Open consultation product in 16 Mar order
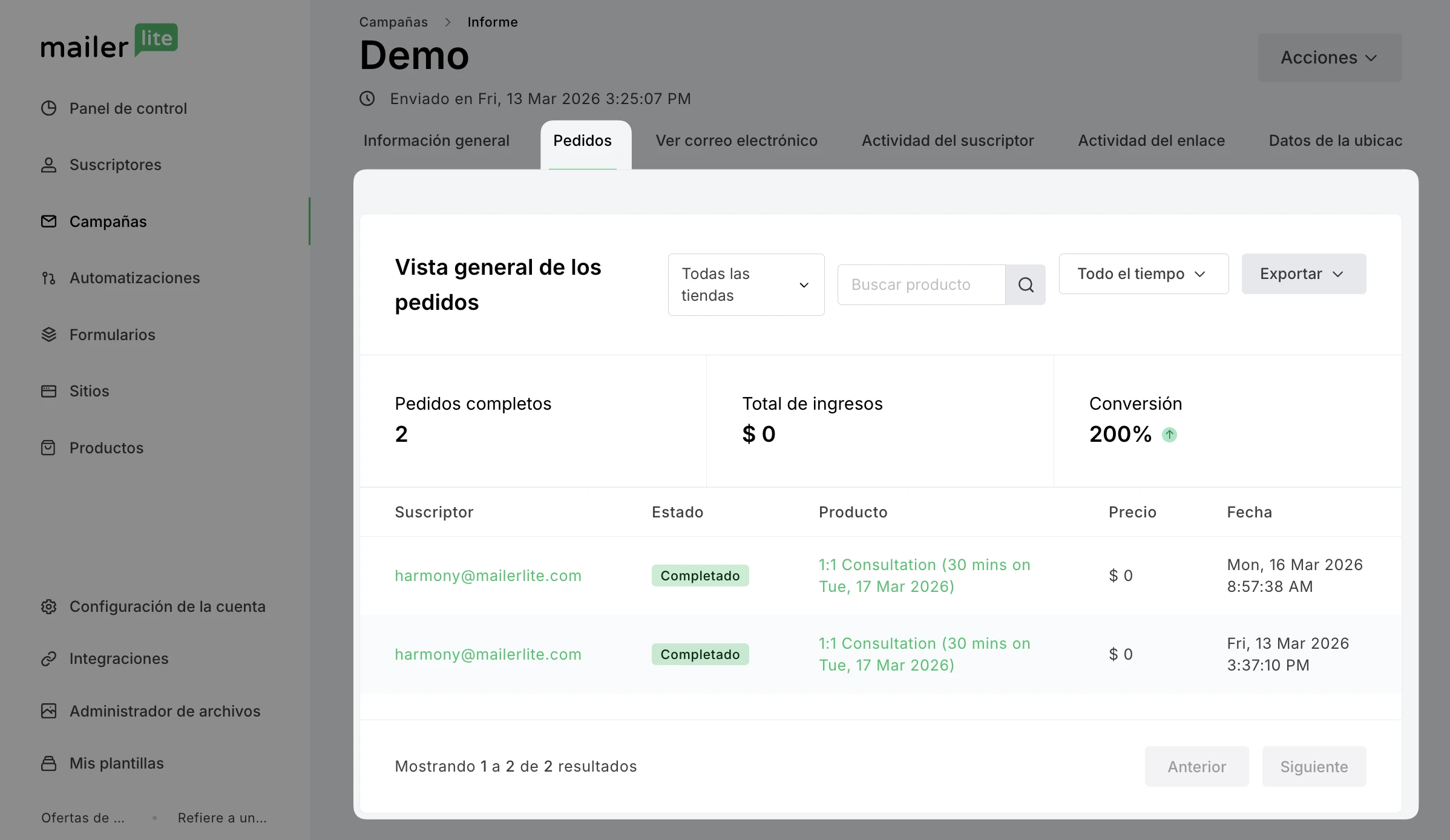 (924, 576)
